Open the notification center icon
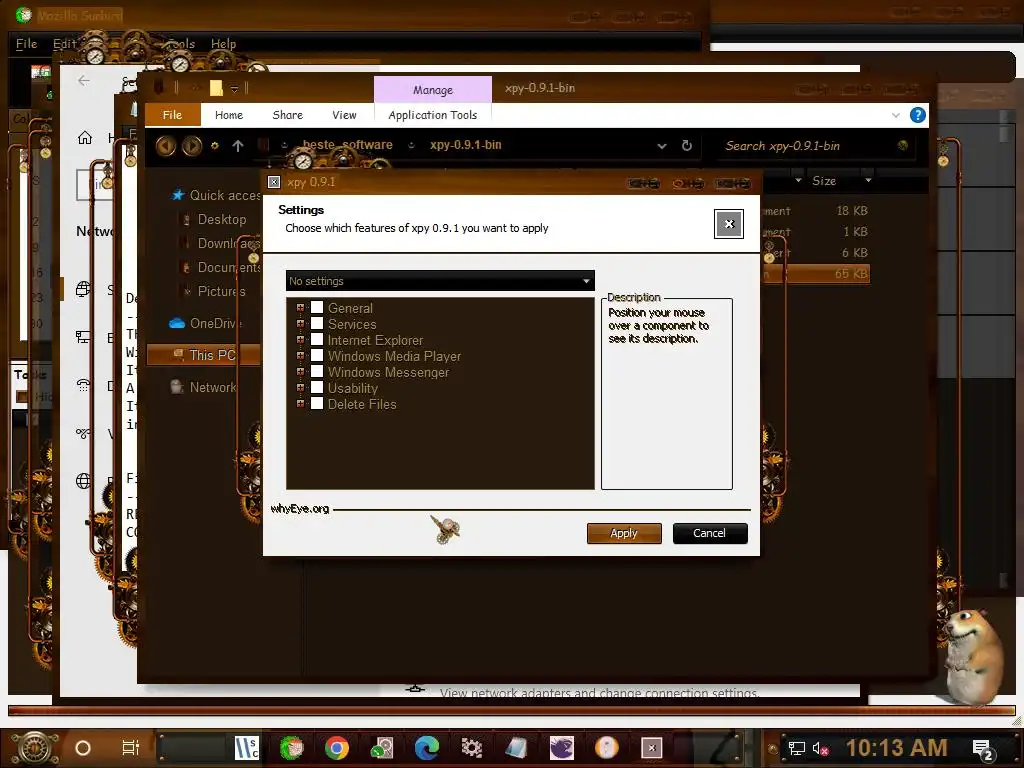This screenshot has width=1024, height=768. coord(983,749)
